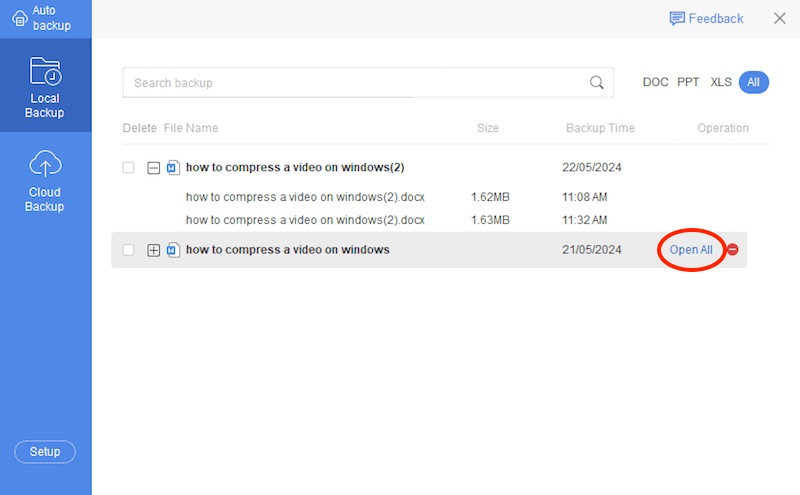Screen dimensions: 800x495
Task: Expand the 21/05/2024 backup group
Action: pyautogui.click(x=153, y=250)
